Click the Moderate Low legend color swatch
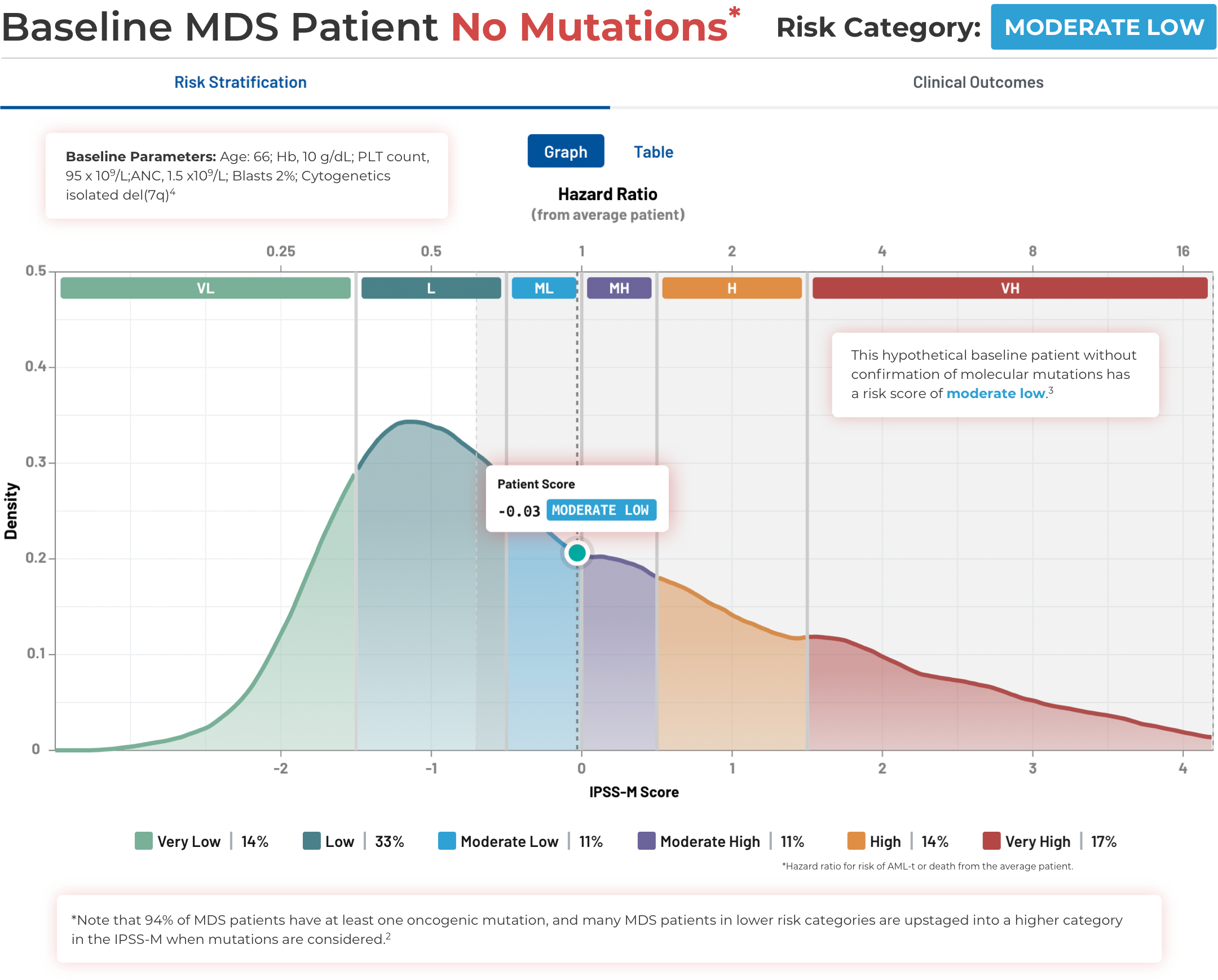1218x980 pixels. click(447, 841)
